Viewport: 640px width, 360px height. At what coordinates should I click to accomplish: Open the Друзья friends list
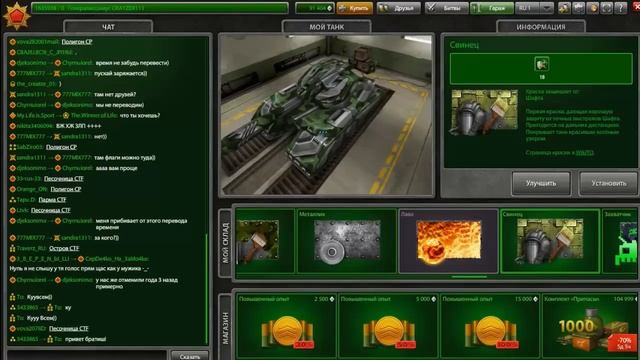click(x=399, y=8)
